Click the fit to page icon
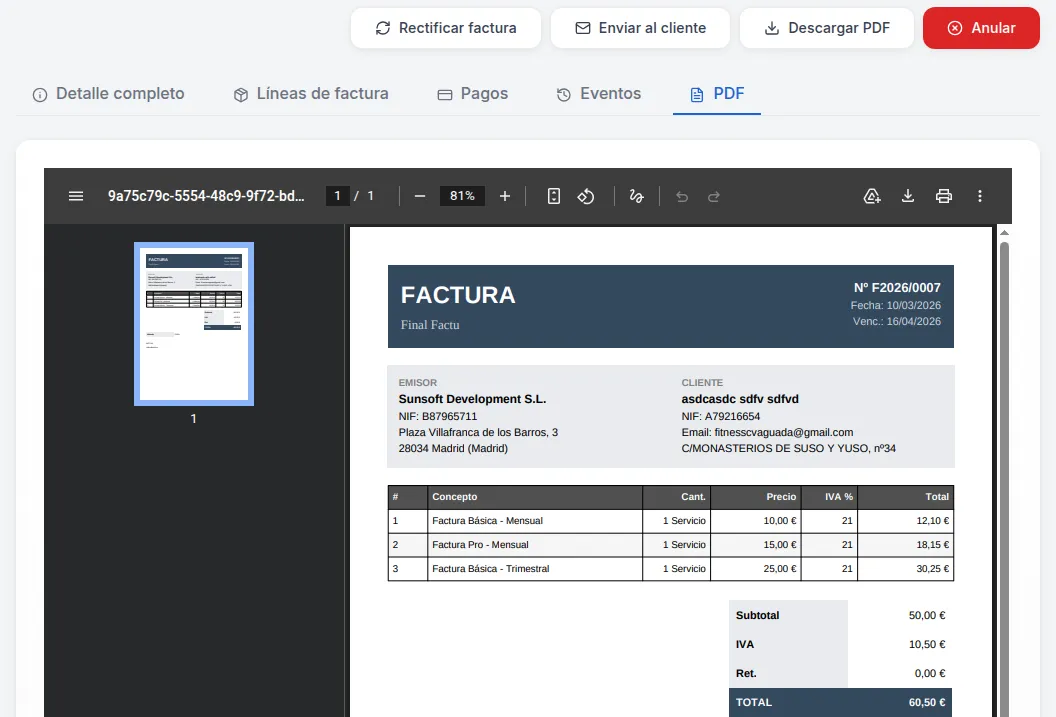The height and width of the screenshot is (717, 1056). tap(554, 196)
